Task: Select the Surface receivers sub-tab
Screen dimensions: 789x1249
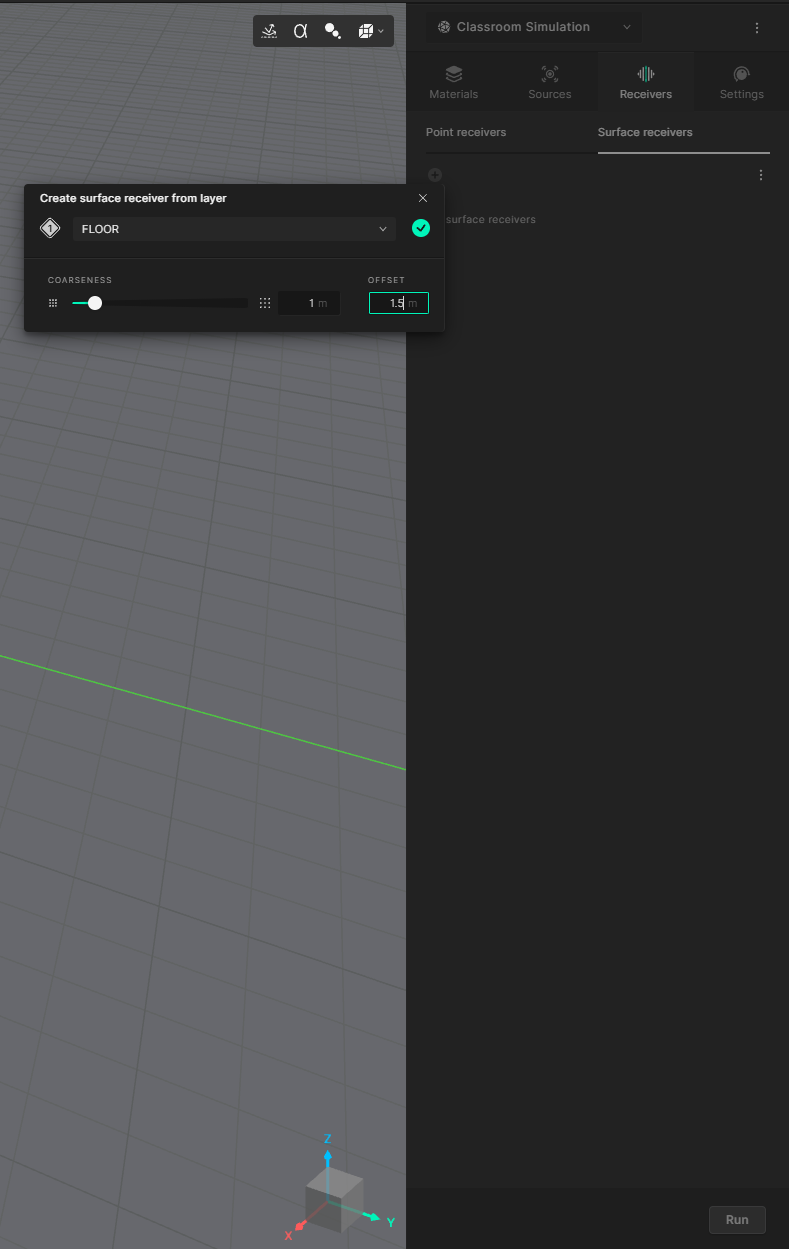Action: [x=645, y=132]
